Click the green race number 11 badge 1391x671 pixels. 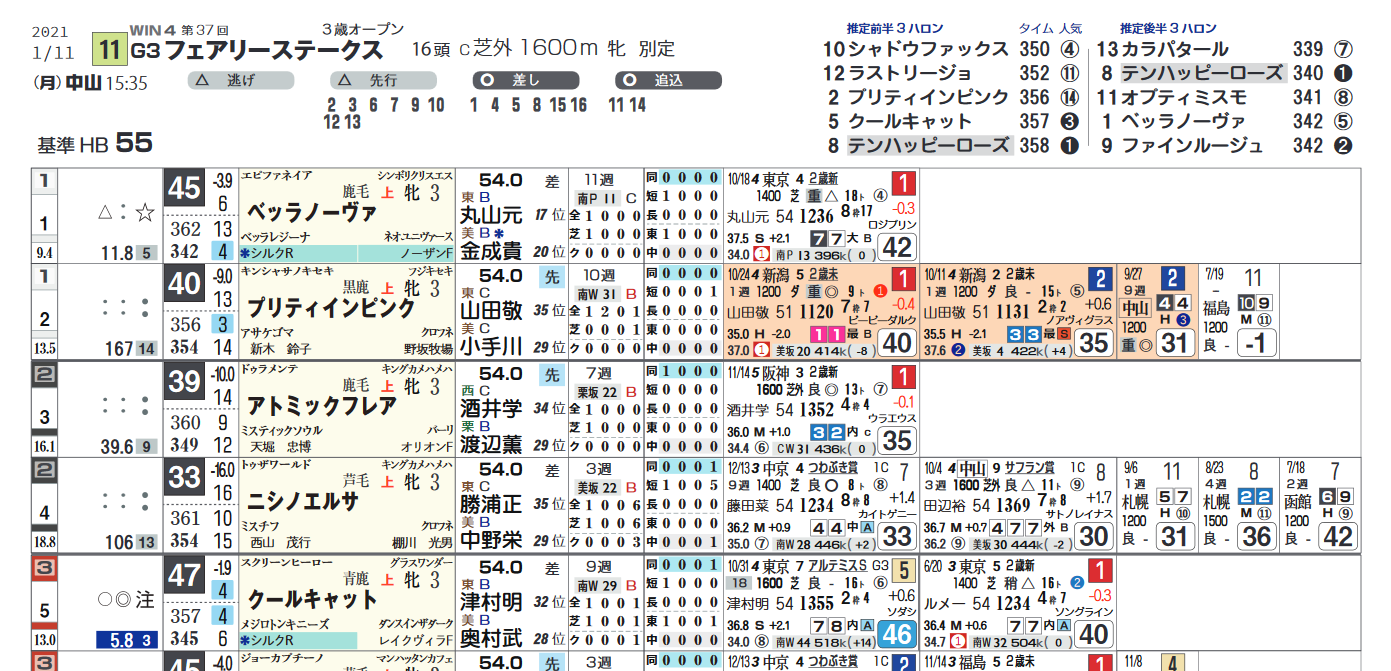(x=109, y=50)
